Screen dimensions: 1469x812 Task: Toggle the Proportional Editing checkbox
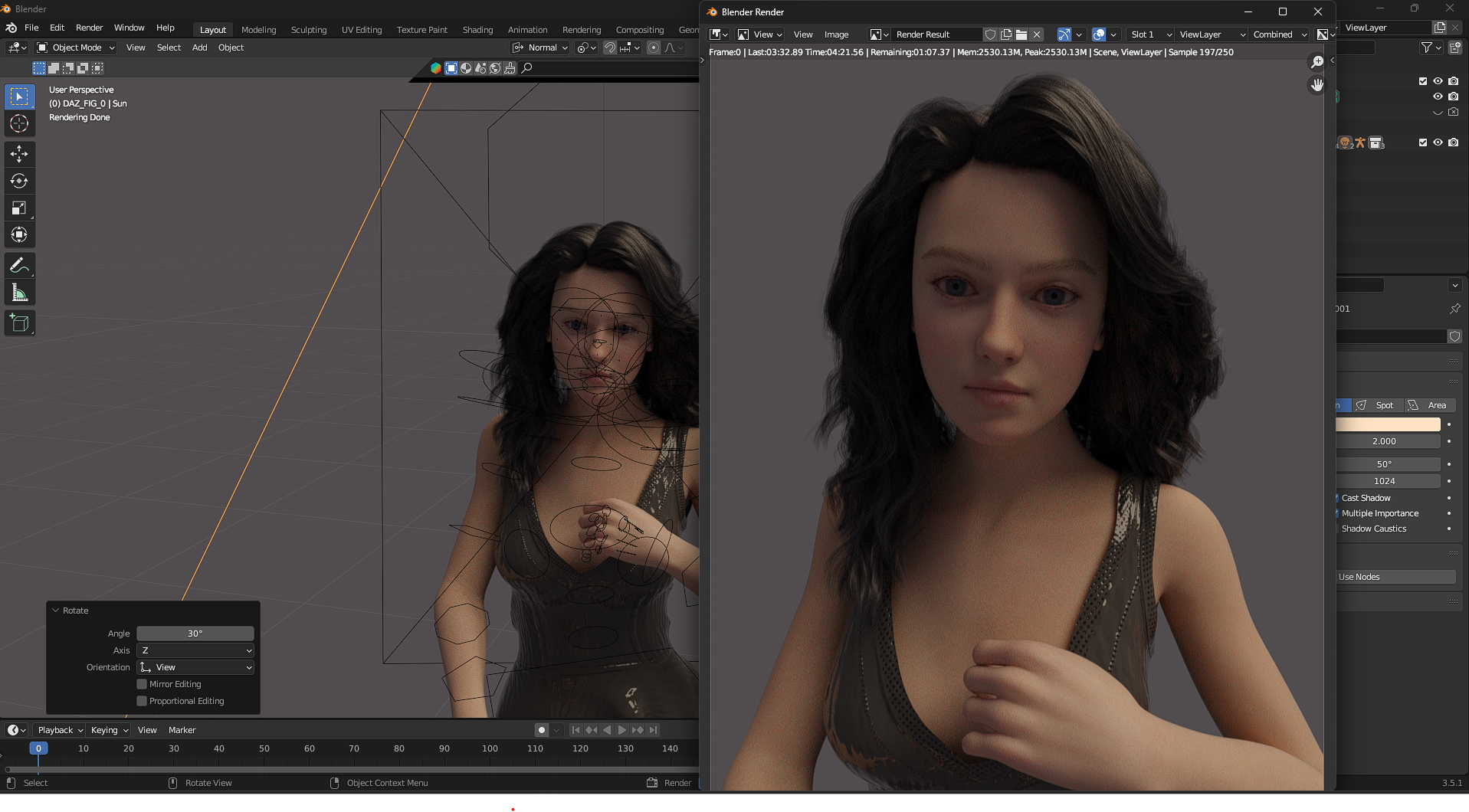[x=142, y=701]
